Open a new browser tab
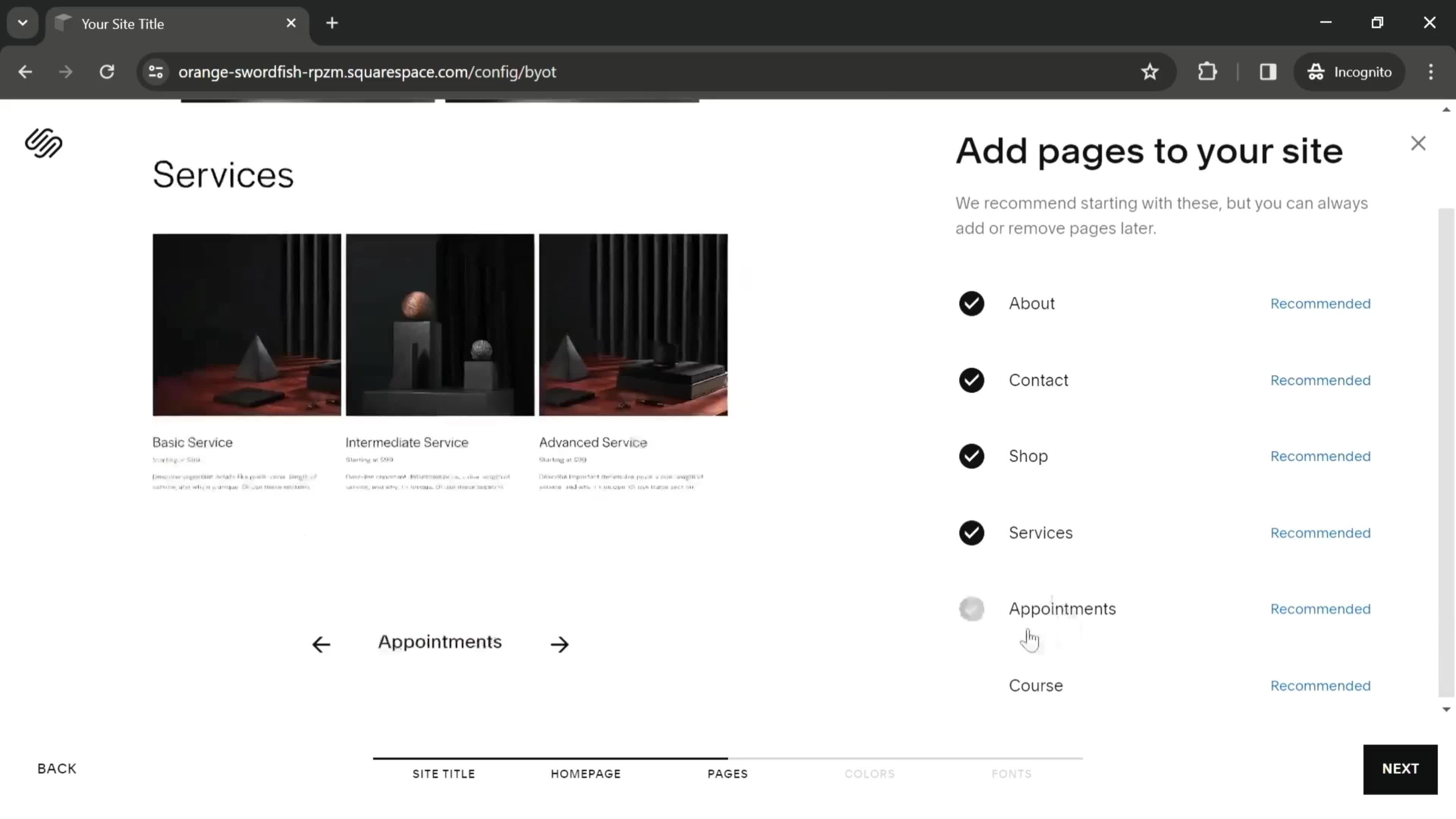1456x819 pixels. coord(333,23)
